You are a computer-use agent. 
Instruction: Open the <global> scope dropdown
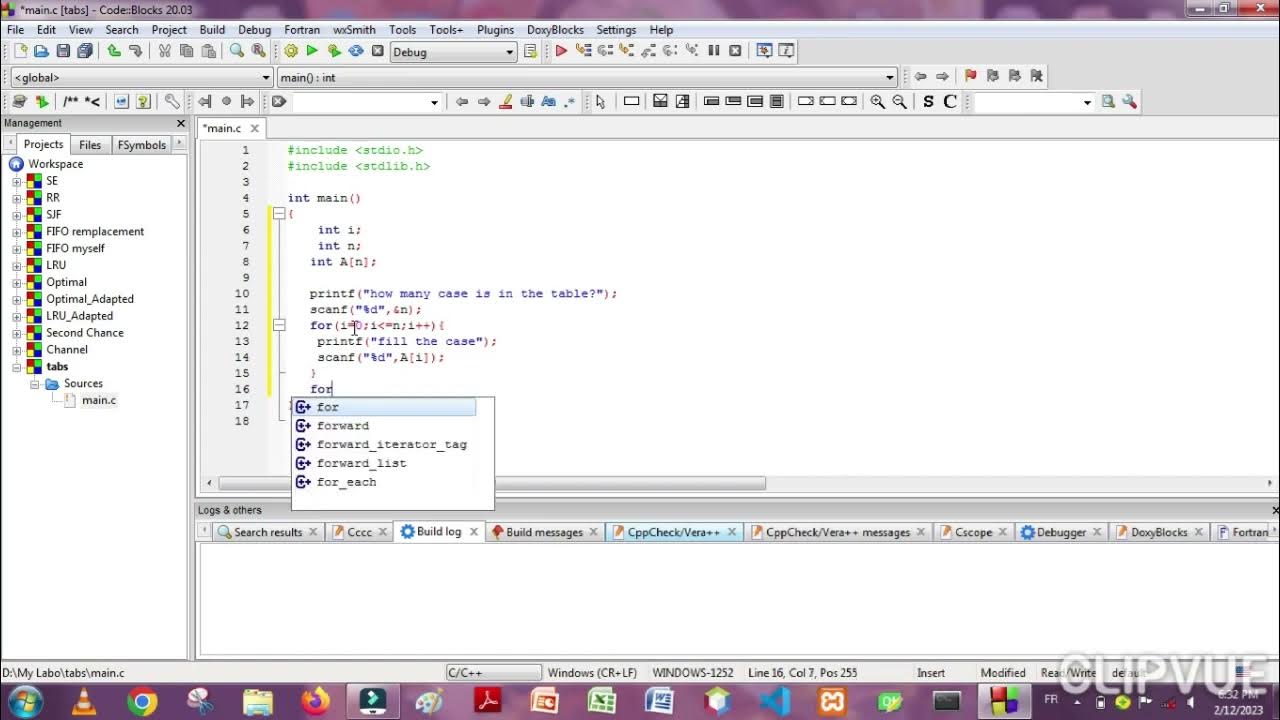[x=266, y=77]
